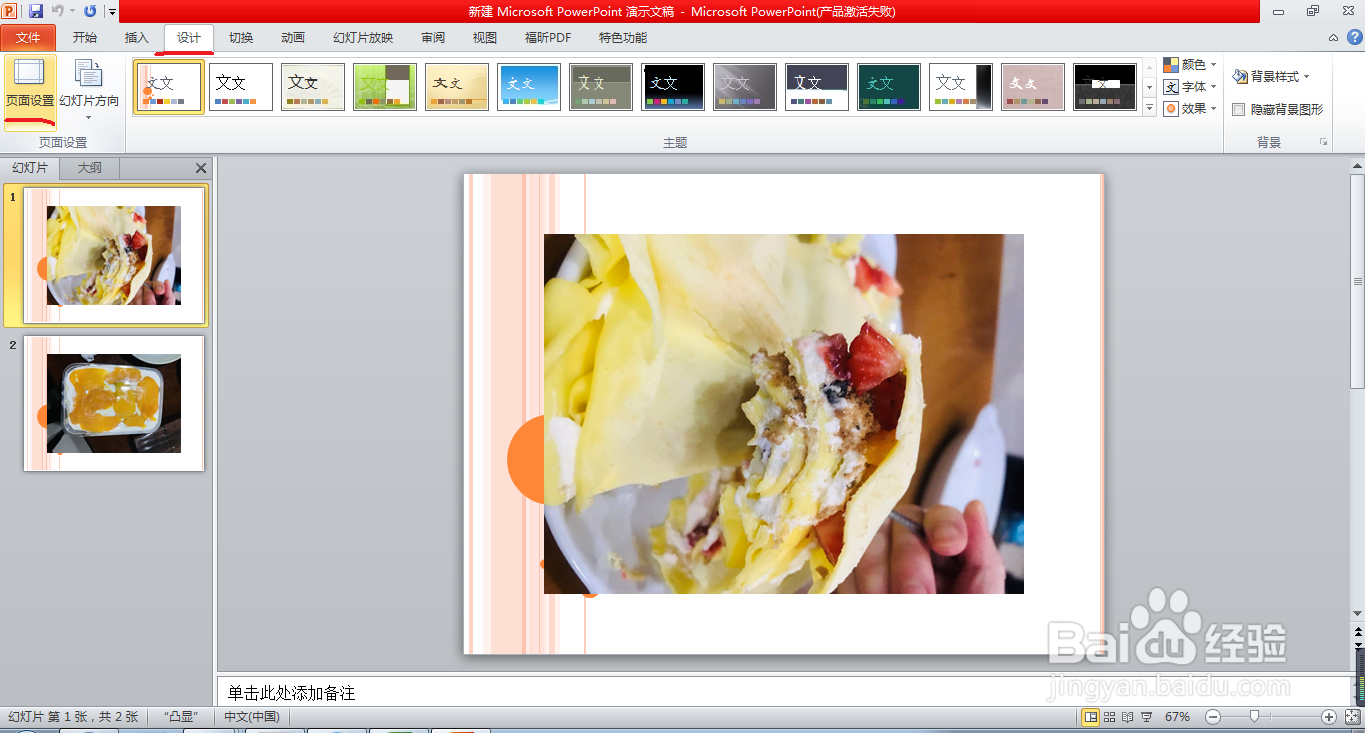Image resolution: width=1365 pixels, height=733 pixels.
Task: Apply the gray gradient theme thumbnail
Action: pos(745,87)
